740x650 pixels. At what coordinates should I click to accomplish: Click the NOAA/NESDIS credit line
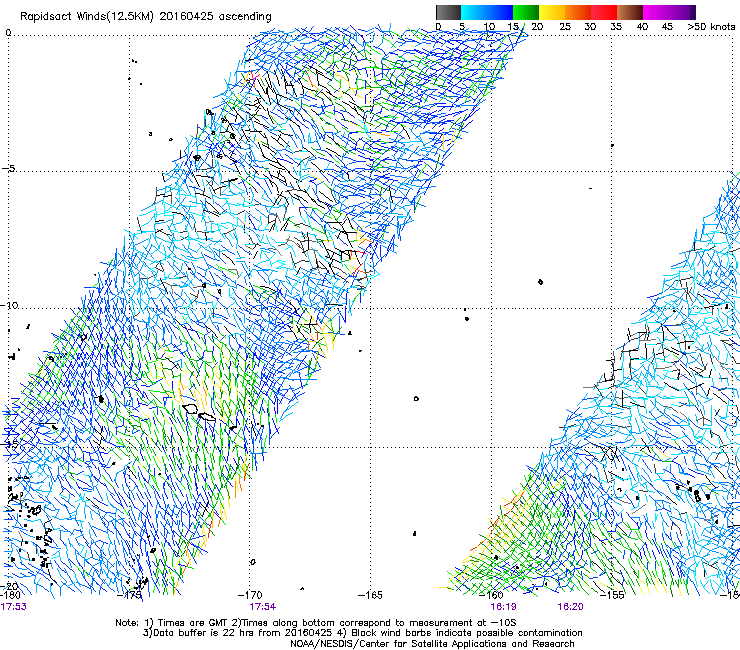432,644
